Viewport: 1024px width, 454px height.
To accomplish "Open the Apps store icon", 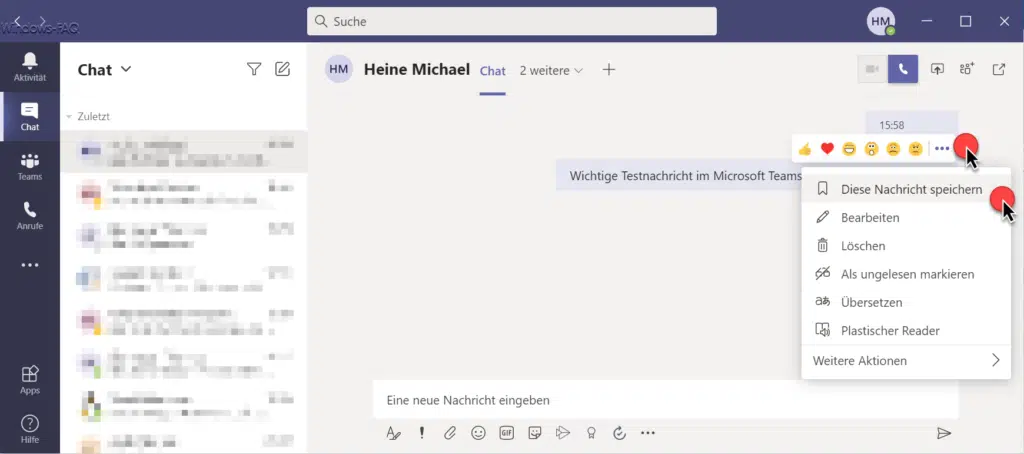I will 29,379.
